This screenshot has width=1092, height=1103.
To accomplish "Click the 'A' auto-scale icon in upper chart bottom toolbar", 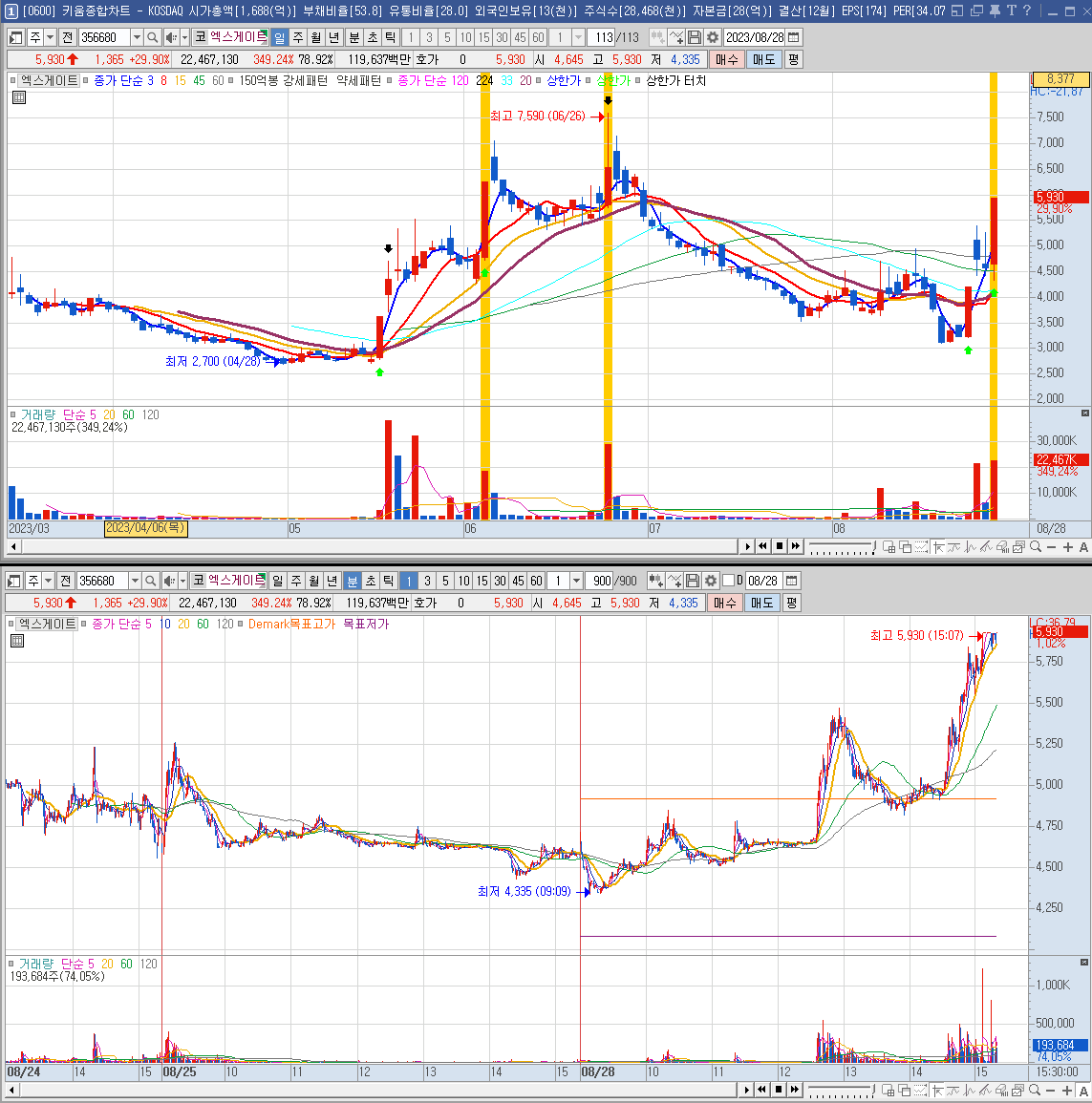I will tap(1083, 546).
